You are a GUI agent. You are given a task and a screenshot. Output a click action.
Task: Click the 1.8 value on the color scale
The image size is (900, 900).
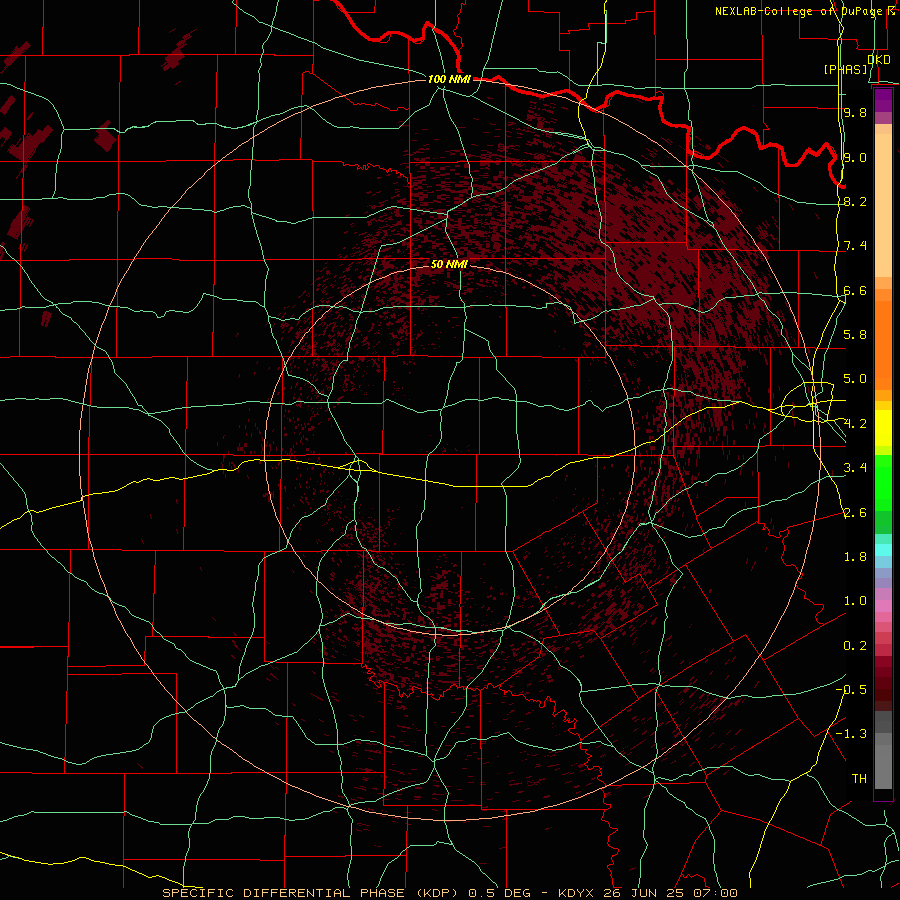coord(855,557)
